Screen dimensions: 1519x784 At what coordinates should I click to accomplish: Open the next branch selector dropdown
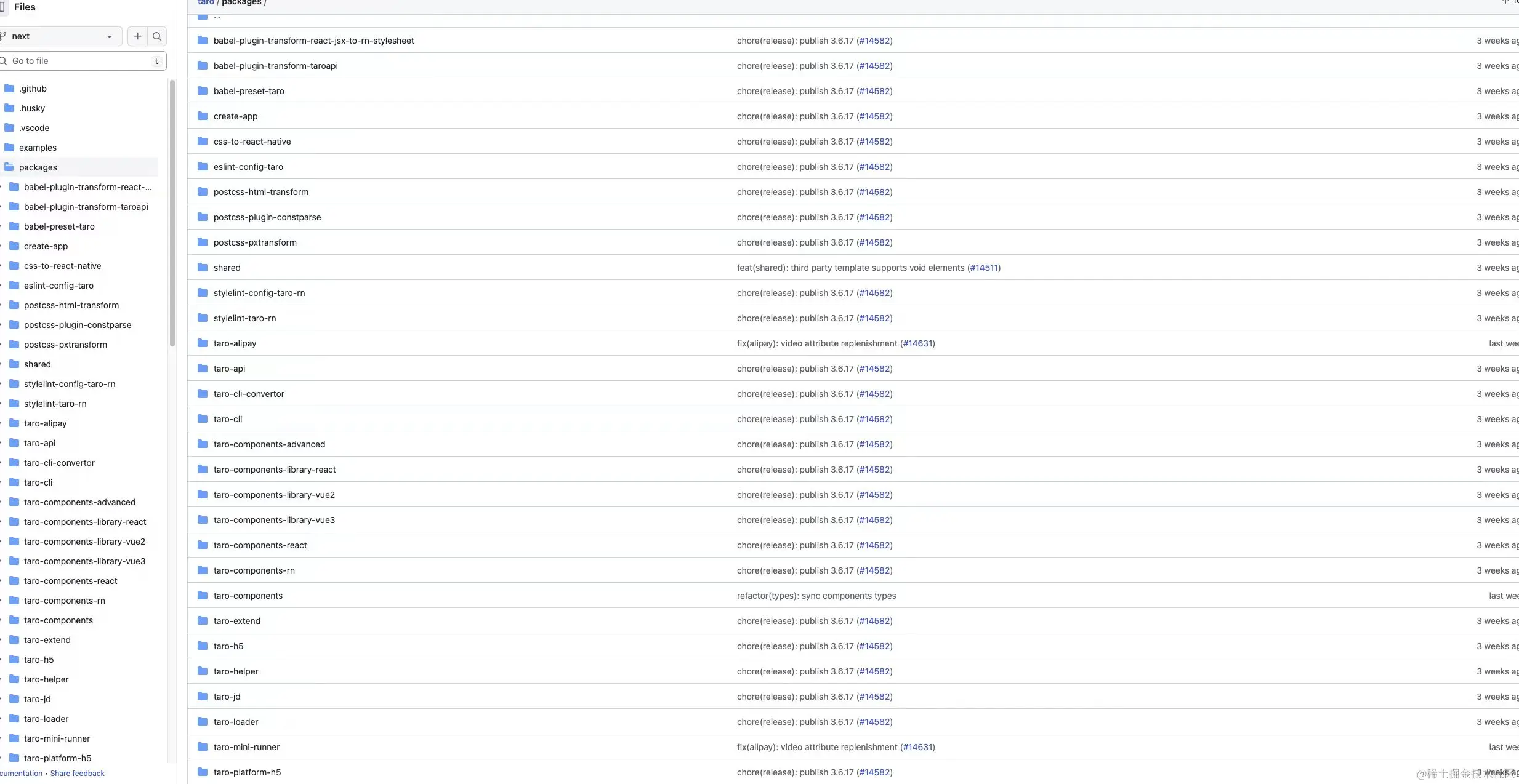60,36
